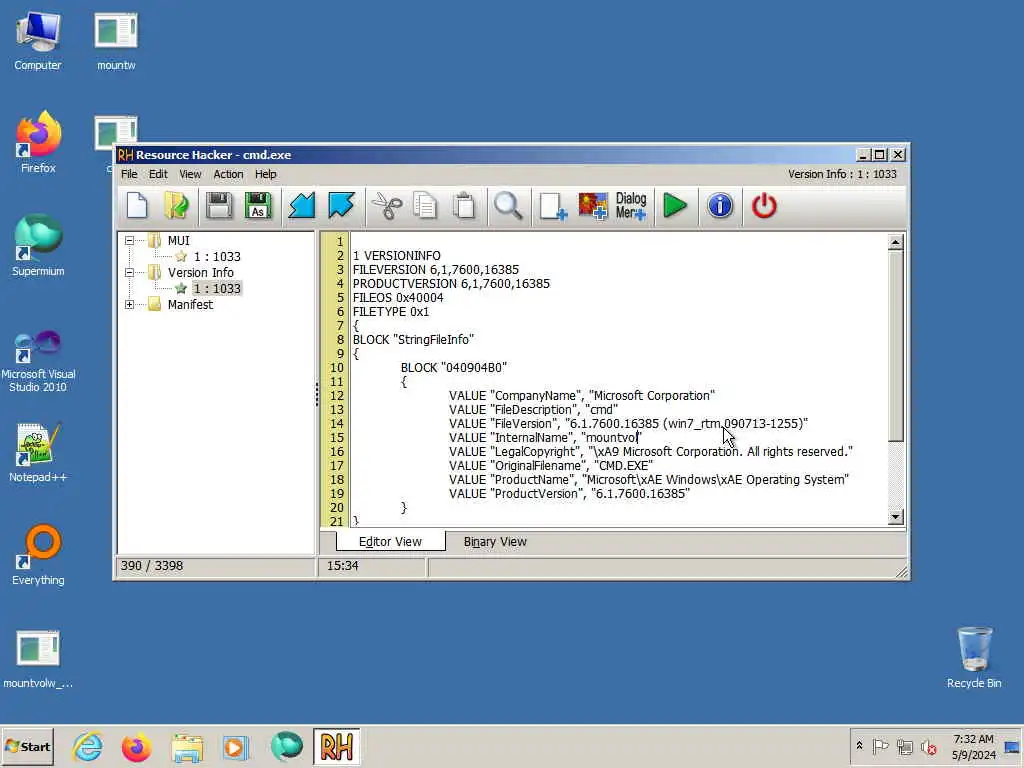Open the Edit menu
The image size is (1024, 768).
[x=158, y=174]
